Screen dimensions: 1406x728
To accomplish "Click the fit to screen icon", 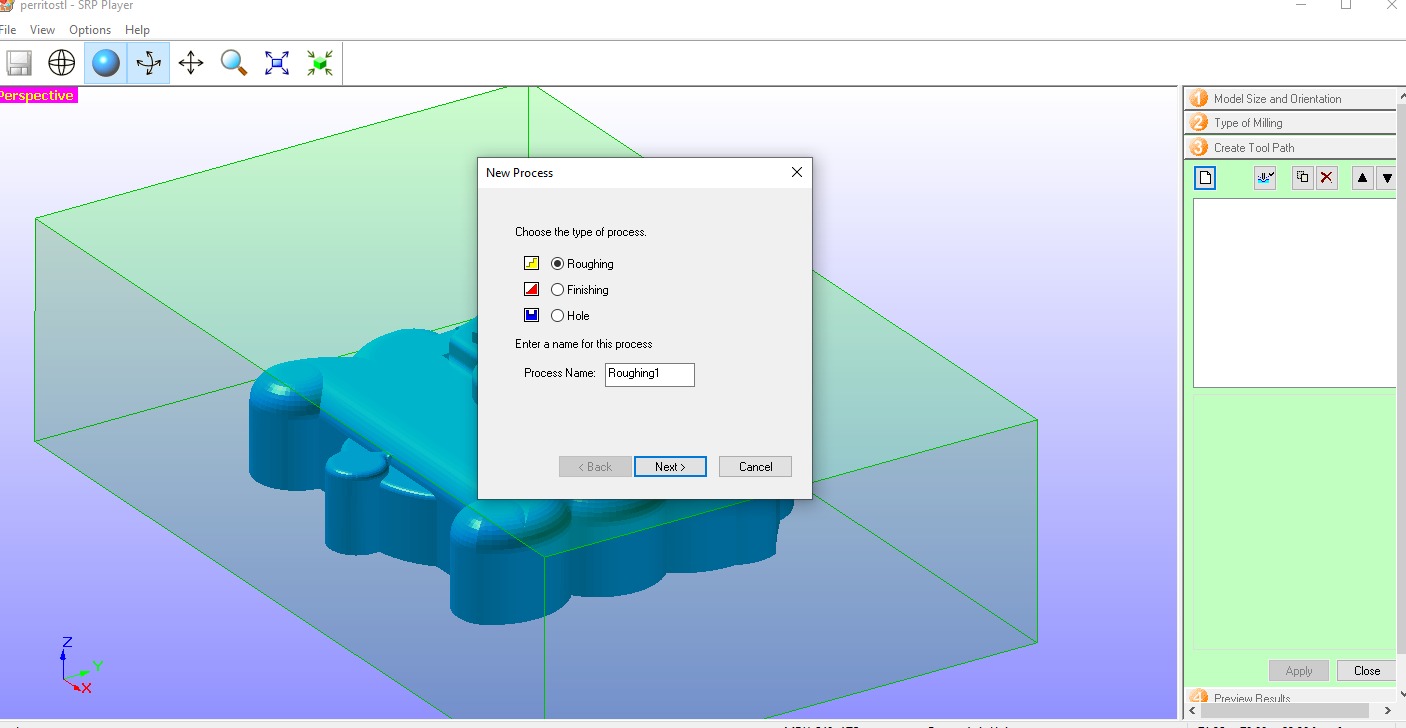I will pyautogui.click(x=277, y=63).
